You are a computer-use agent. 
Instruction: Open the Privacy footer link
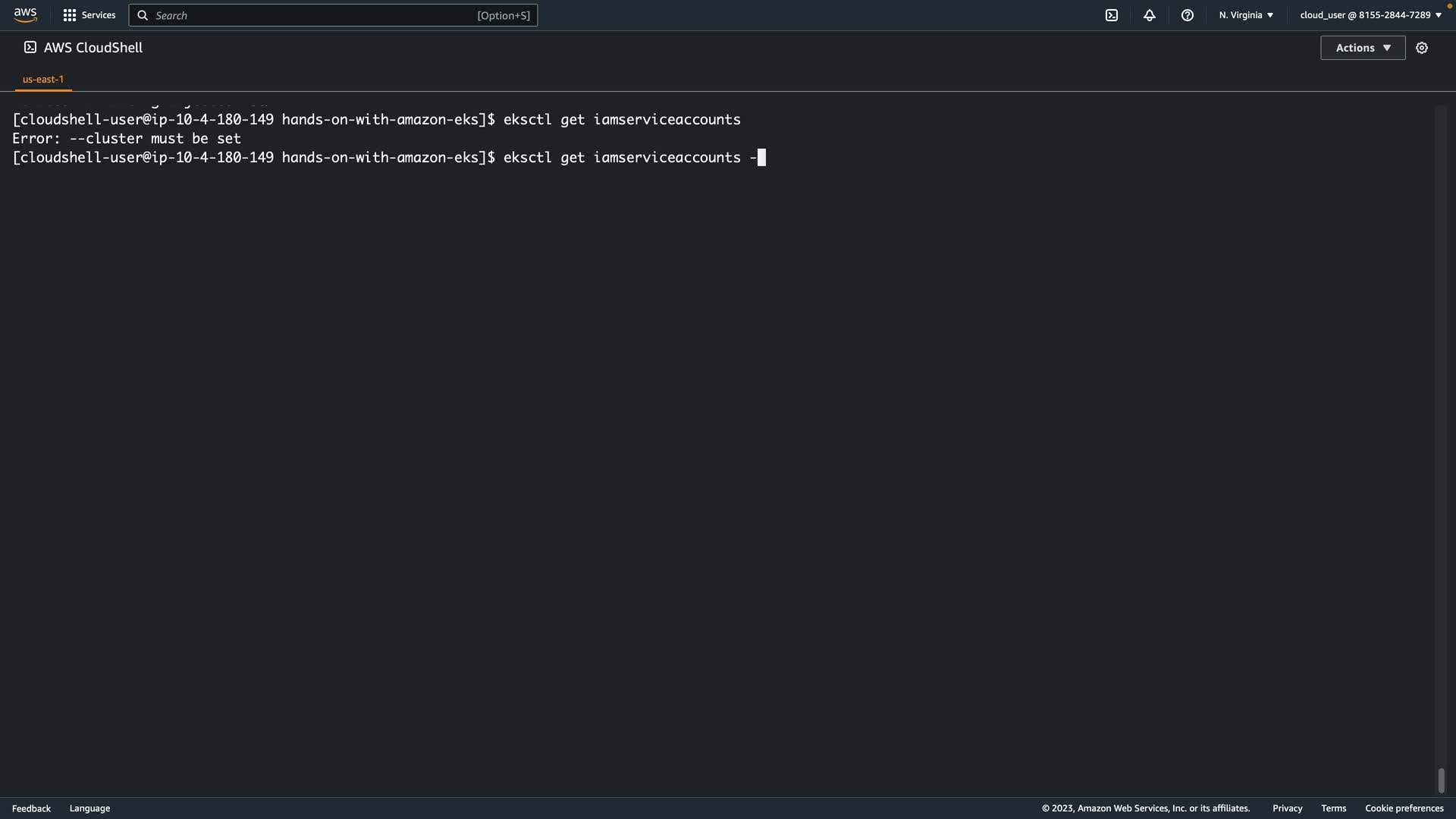[1287, 808]
